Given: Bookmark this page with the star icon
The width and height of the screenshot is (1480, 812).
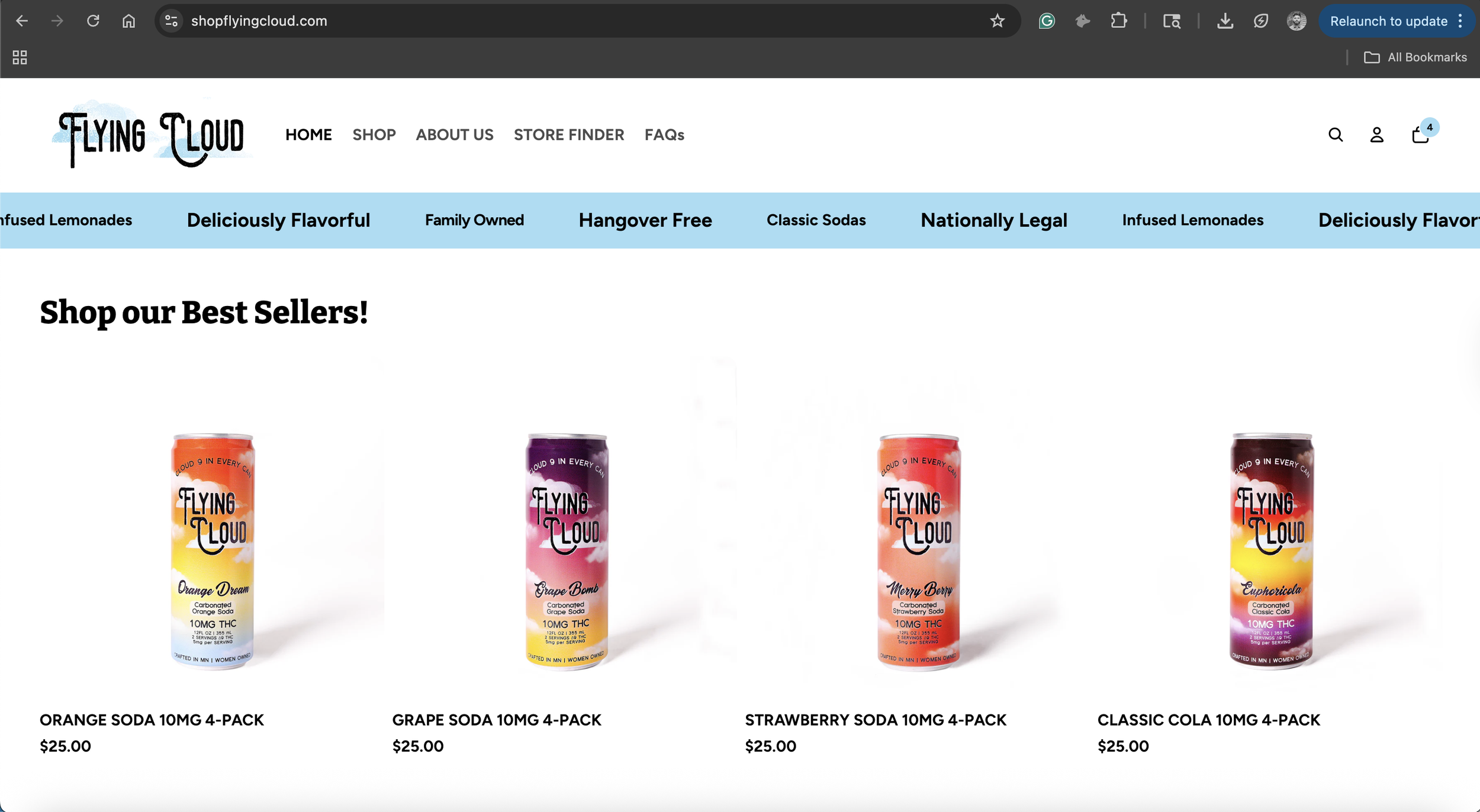Looking at the screenshot, I should point(998,21).
